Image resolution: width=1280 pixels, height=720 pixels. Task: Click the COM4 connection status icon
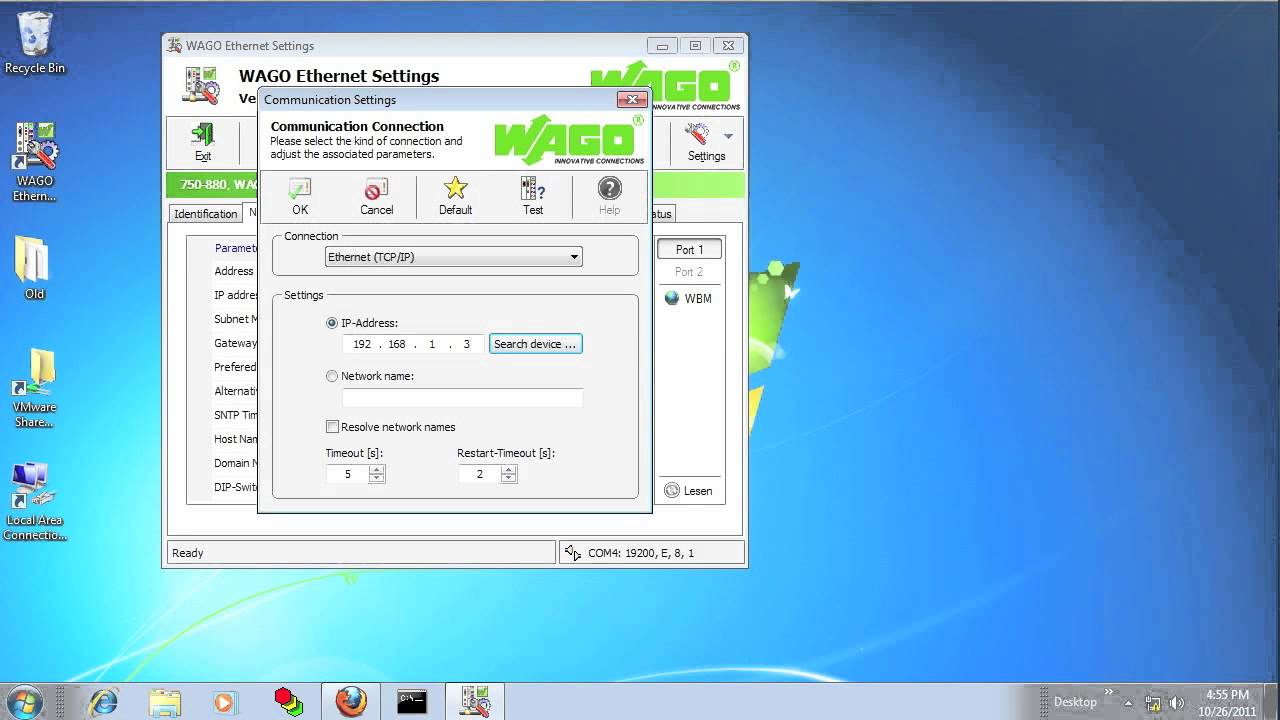click(572, 553)
